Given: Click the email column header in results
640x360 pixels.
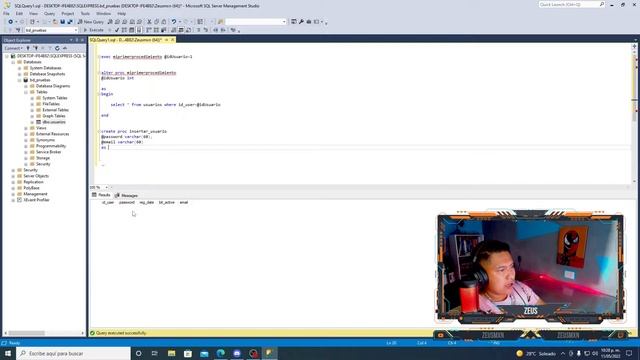Looking at the screenshot, I should [184, 202].
